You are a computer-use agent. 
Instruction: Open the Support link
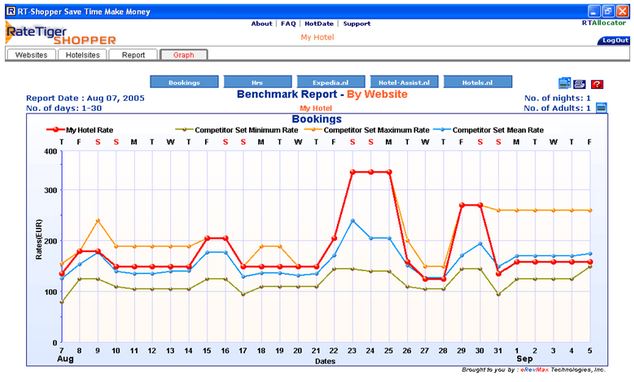click(x=357, y=23)
